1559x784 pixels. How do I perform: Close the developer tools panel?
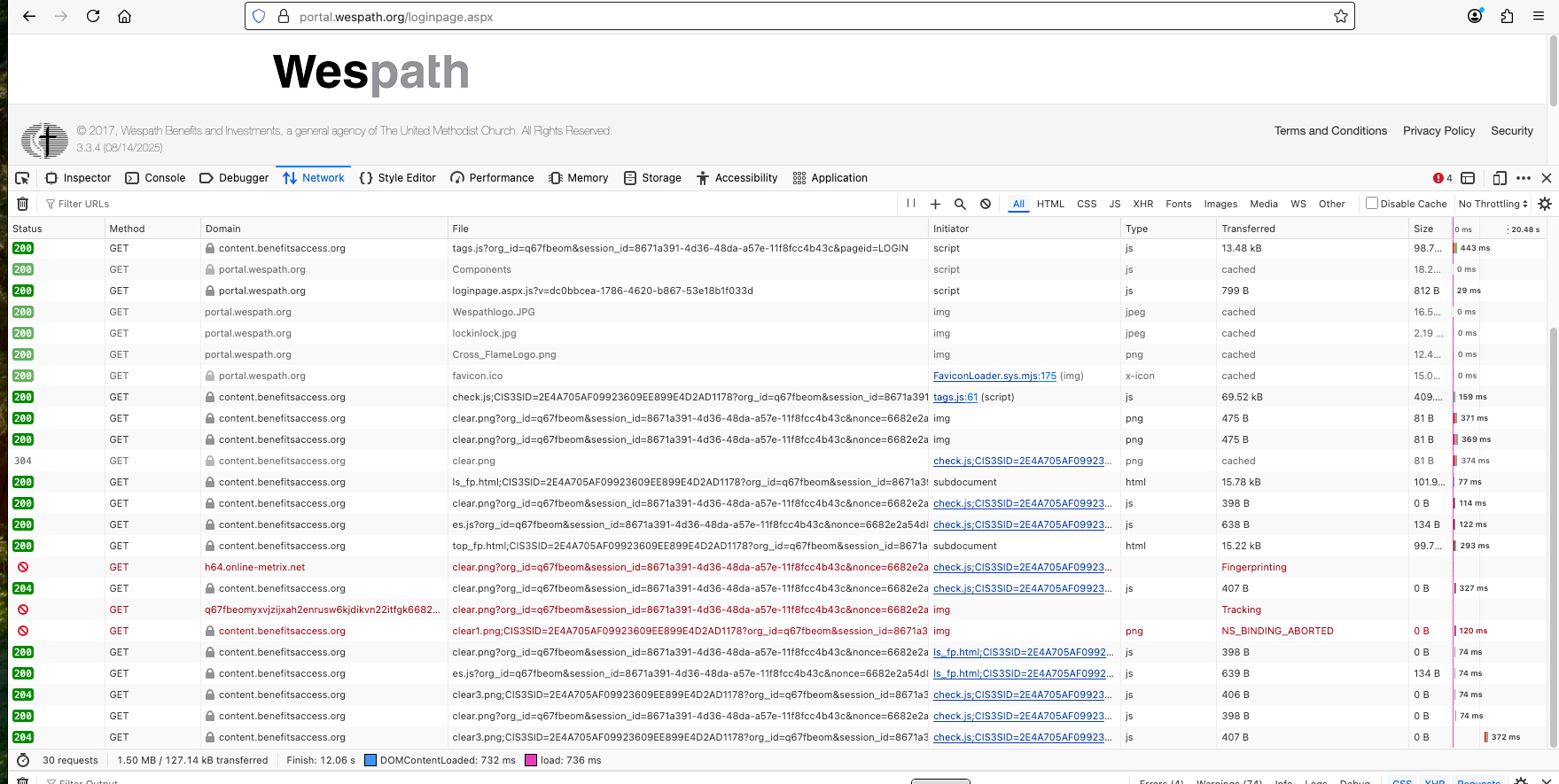1547,178
